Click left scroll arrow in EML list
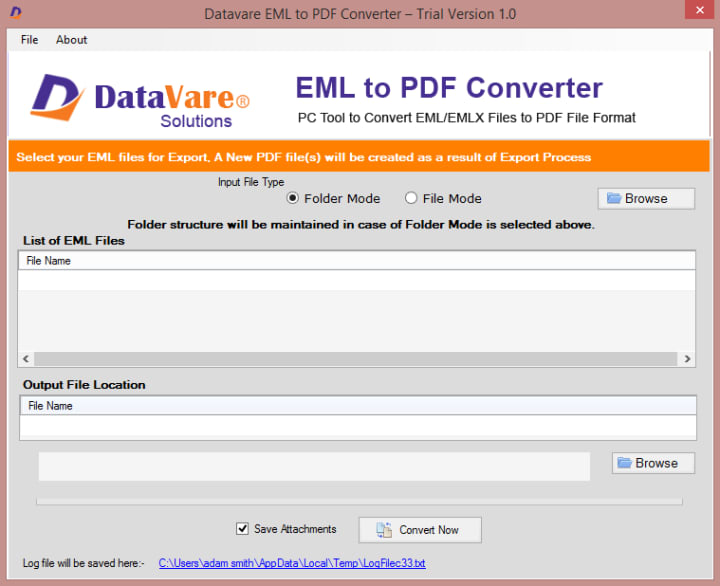The width and height of the screenshot is (720, 586). click(26, 359)
